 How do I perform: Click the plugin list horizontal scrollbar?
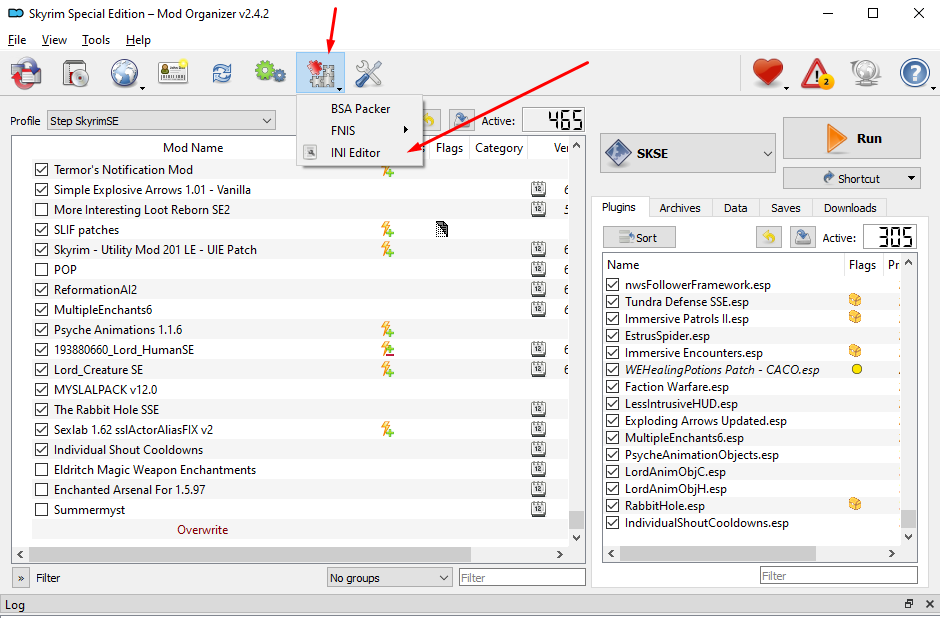[x=717, y=553]
